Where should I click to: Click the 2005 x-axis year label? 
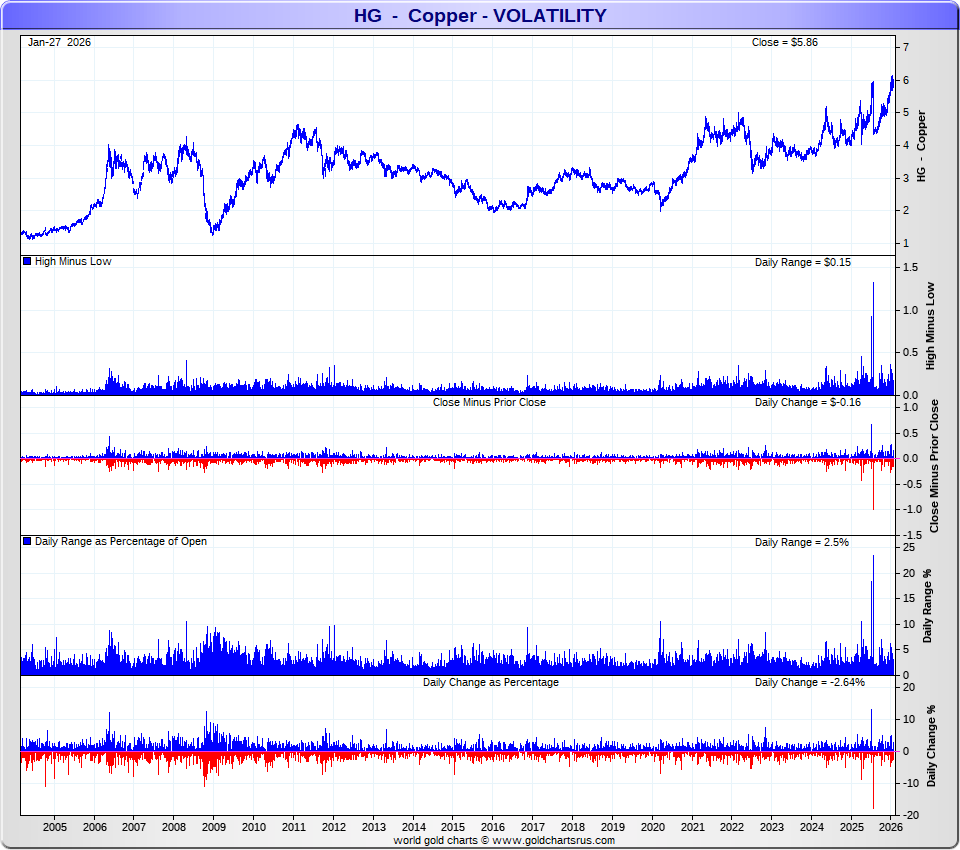coord(54,827)
